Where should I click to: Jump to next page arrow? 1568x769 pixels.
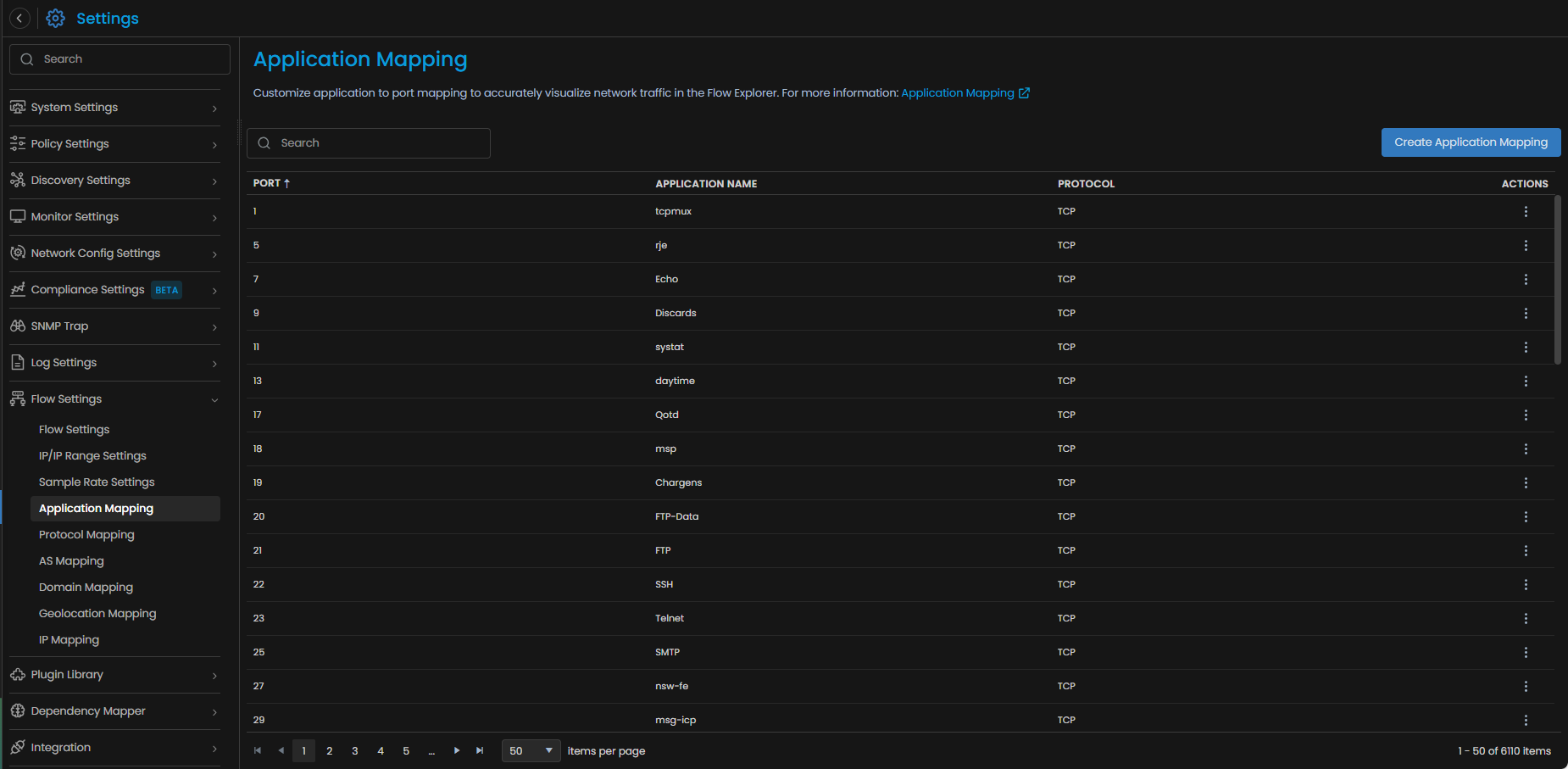457,750
